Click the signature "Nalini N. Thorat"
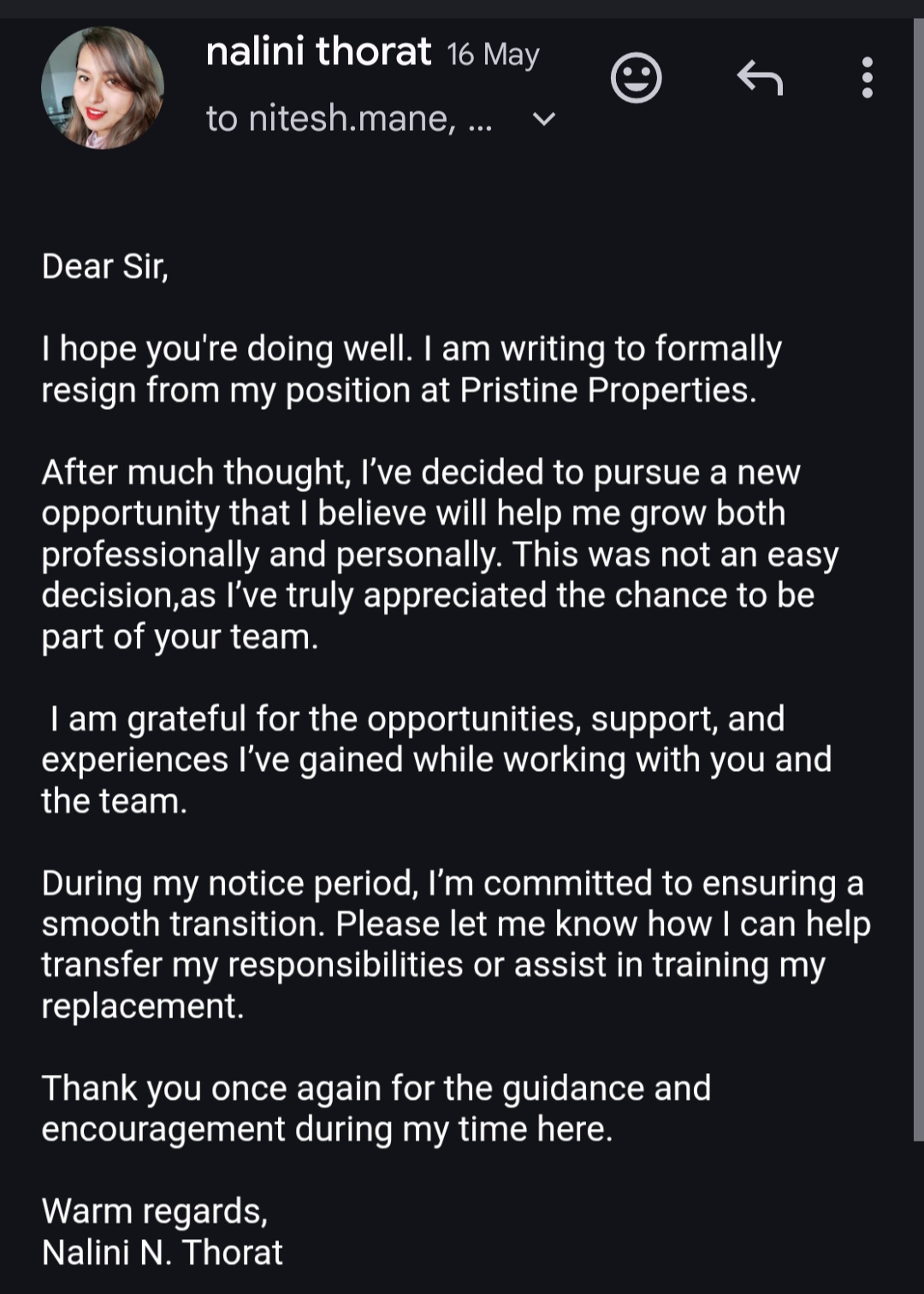 pos(163,1253)
